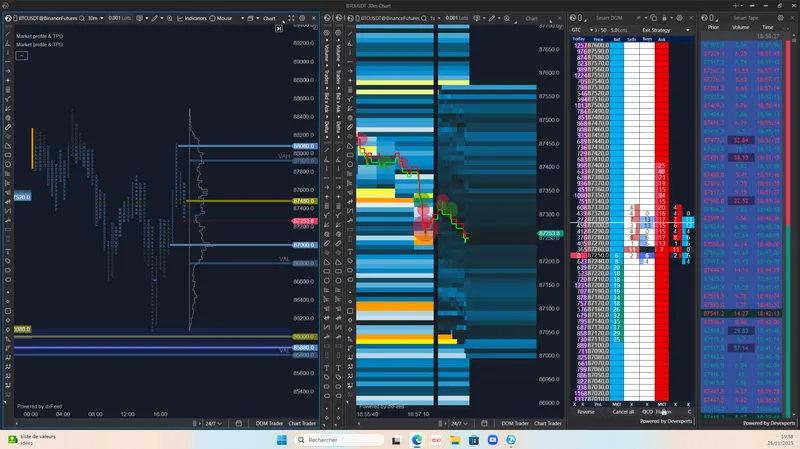Toggle fullscreen for the left chart
Viewport: 800px width, 449px height.
point(291,18)
